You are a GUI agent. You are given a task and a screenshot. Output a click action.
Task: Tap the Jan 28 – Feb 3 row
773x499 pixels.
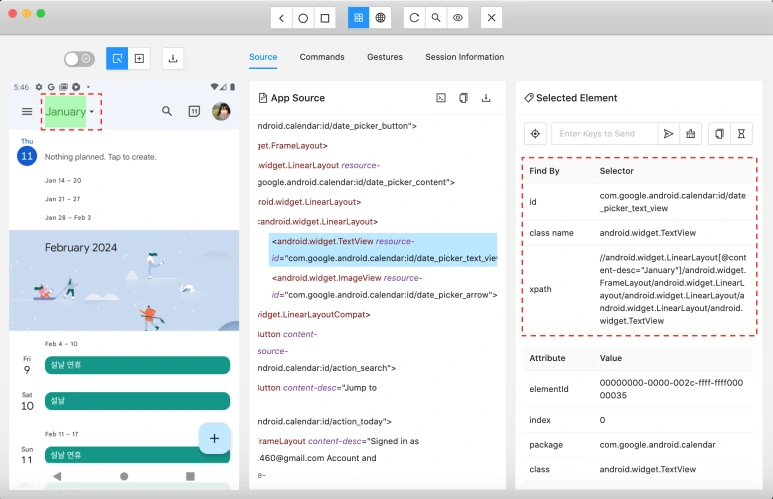click(x=68, y=217)
